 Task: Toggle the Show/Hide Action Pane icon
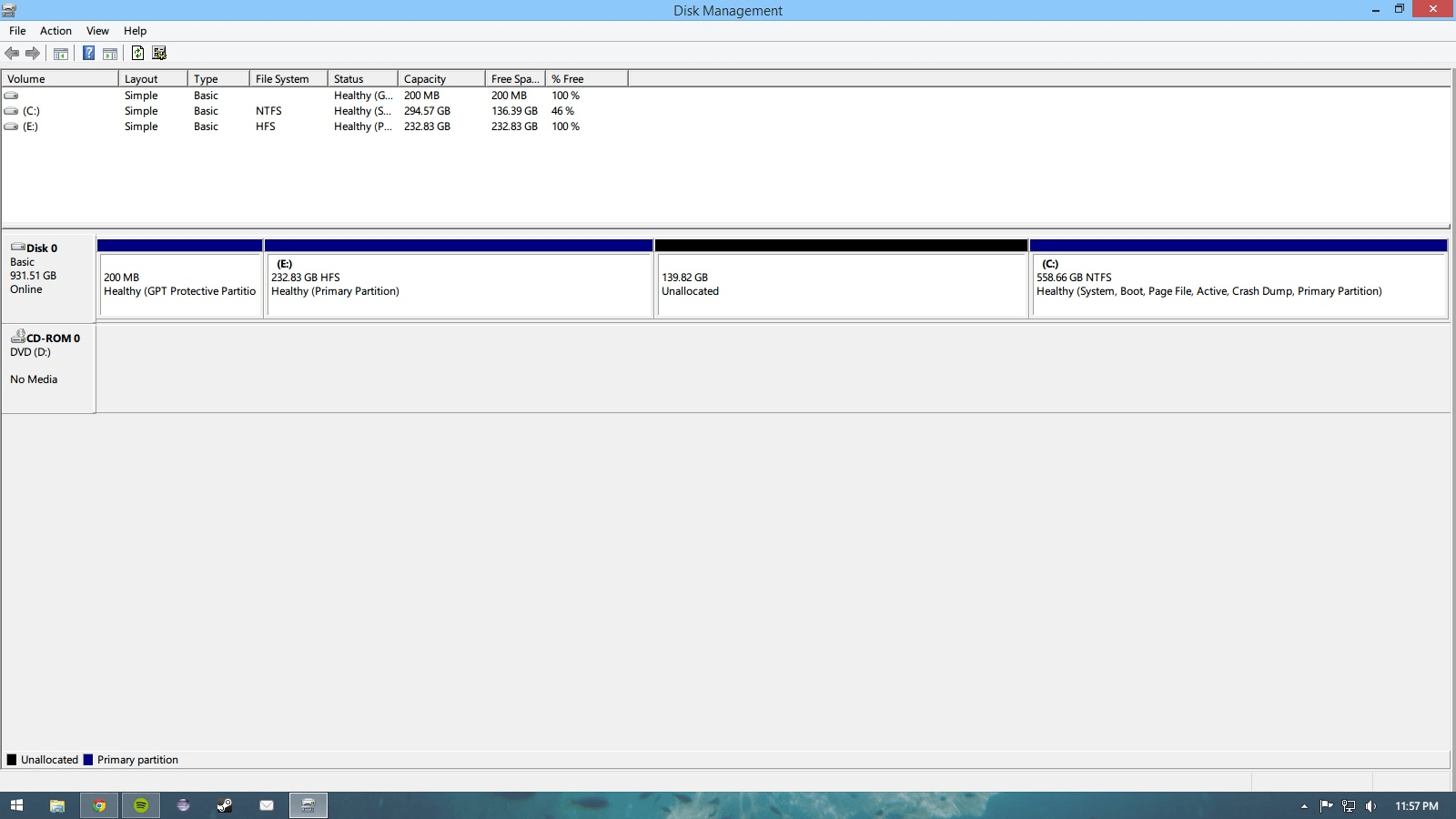tap(110, 54)
